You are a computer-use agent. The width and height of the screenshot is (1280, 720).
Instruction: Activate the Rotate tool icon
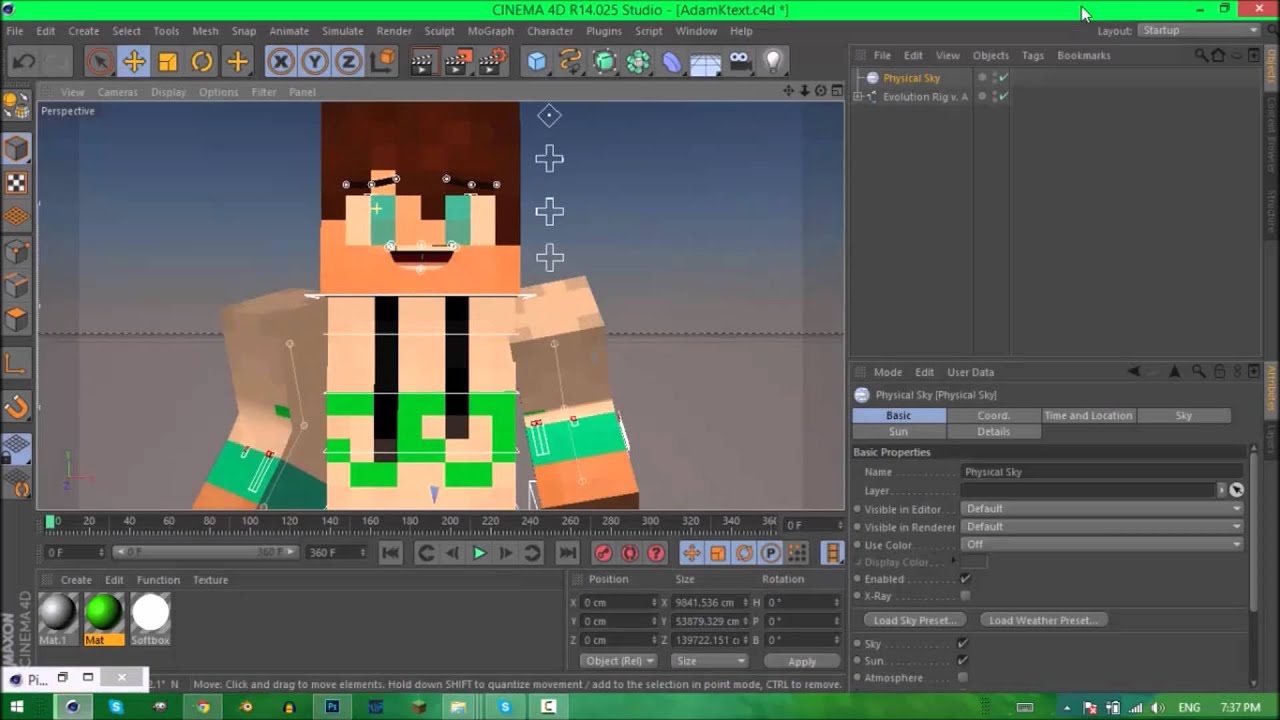tap(202, 62)
